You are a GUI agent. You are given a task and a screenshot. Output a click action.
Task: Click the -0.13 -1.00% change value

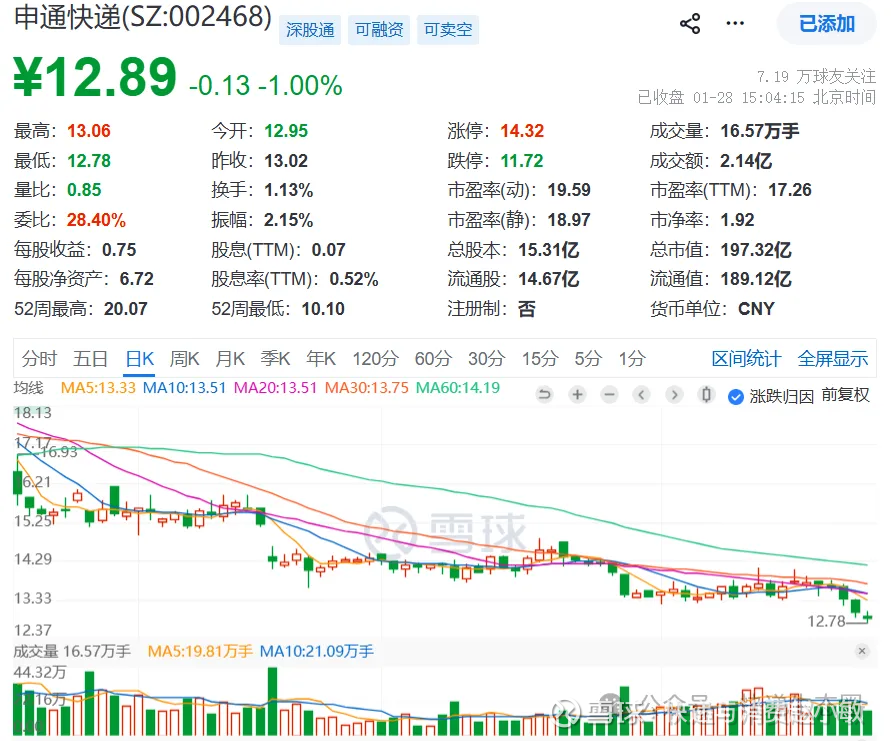[x=265, y=86]
